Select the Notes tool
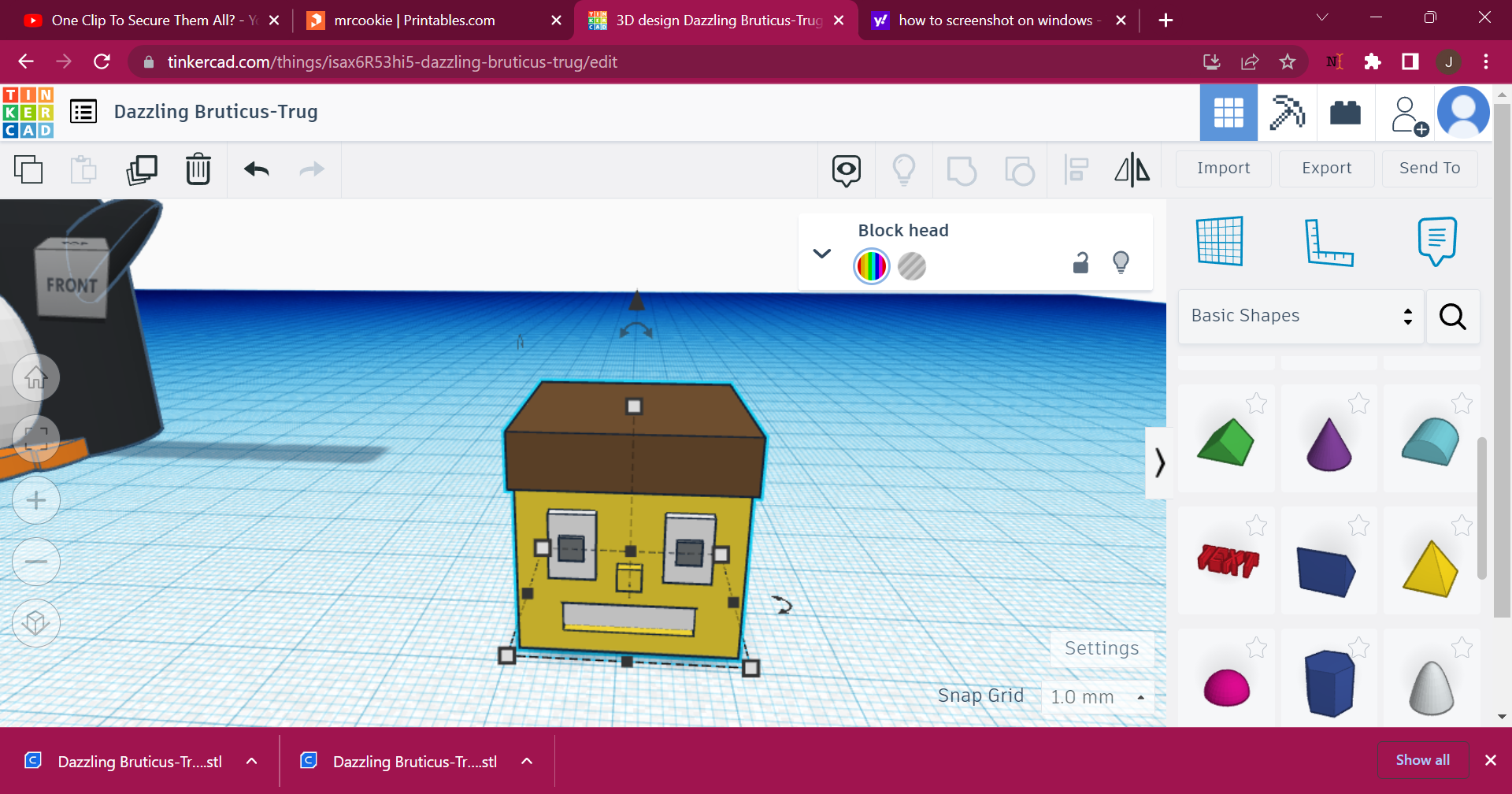This screenshot has width=1512, height=794. tap(1437, 241)
